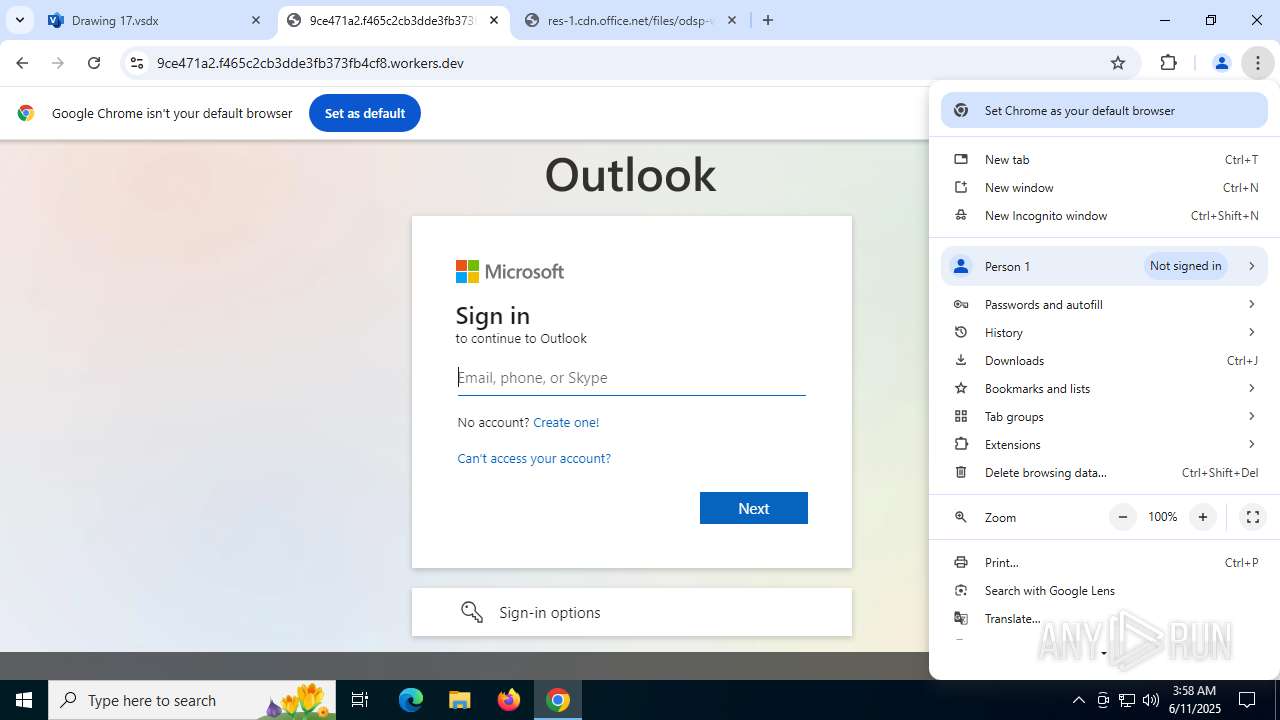
Task: Open the tab search chevron
Action: (x=19, y=20)
